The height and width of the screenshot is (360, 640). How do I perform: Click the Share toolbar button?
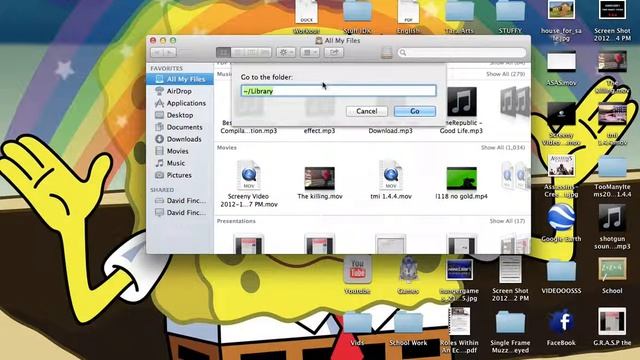pos(334,52)
